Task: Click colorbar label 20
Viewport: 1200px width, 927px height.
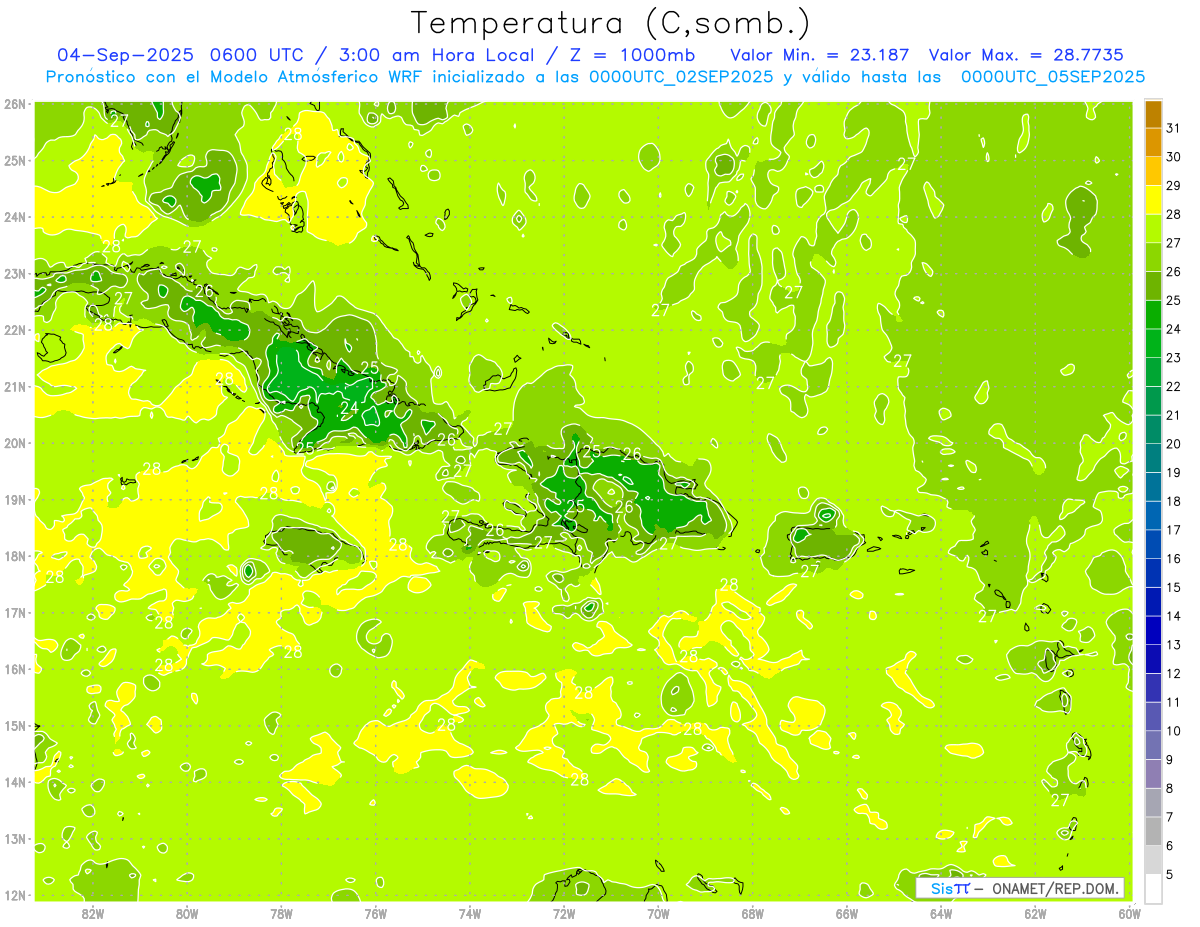Action: pyautogui.click(x=1173, y=444)
